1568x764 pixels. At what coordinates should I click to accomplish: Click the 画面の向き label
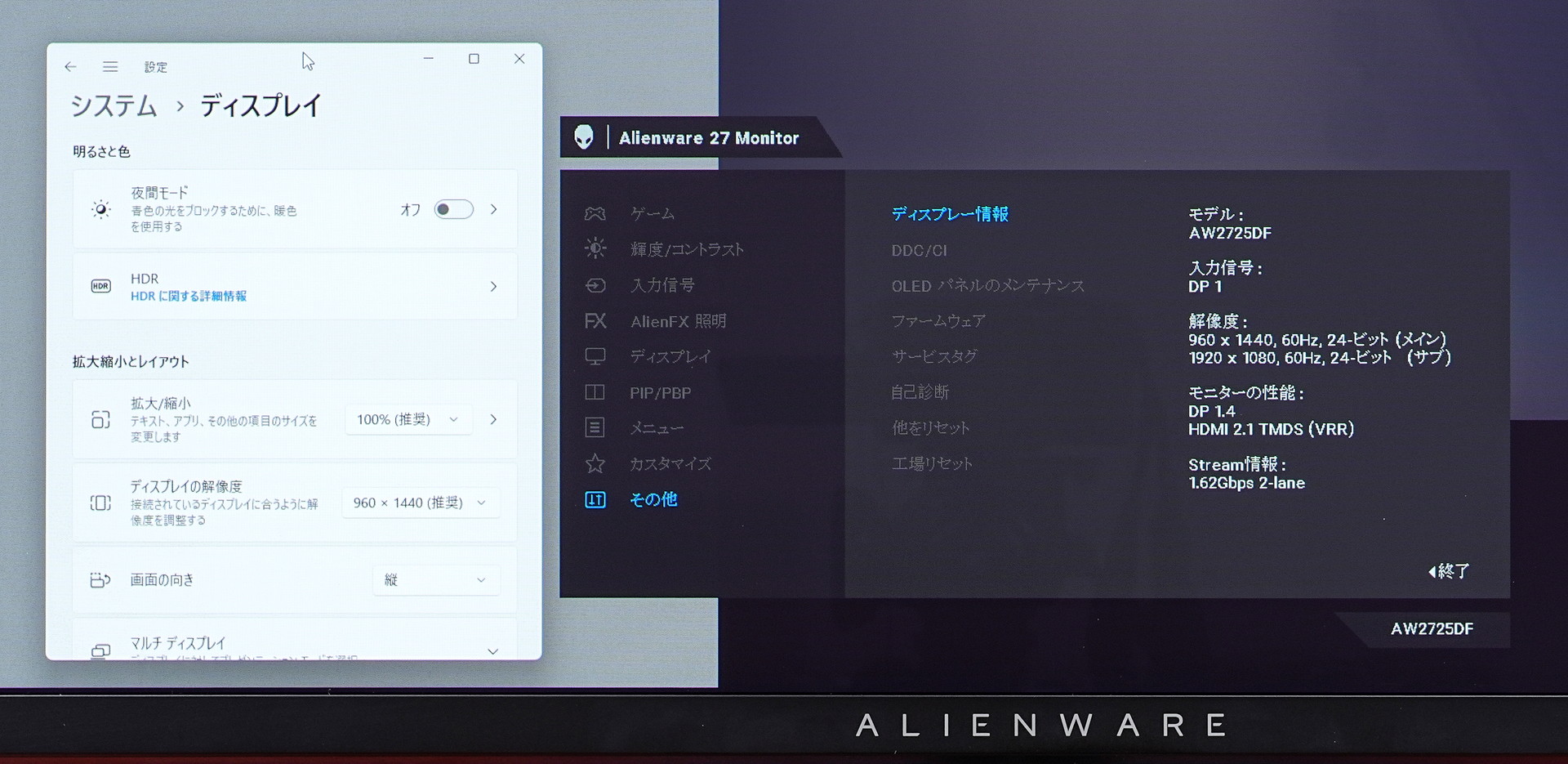click(162, 579)
